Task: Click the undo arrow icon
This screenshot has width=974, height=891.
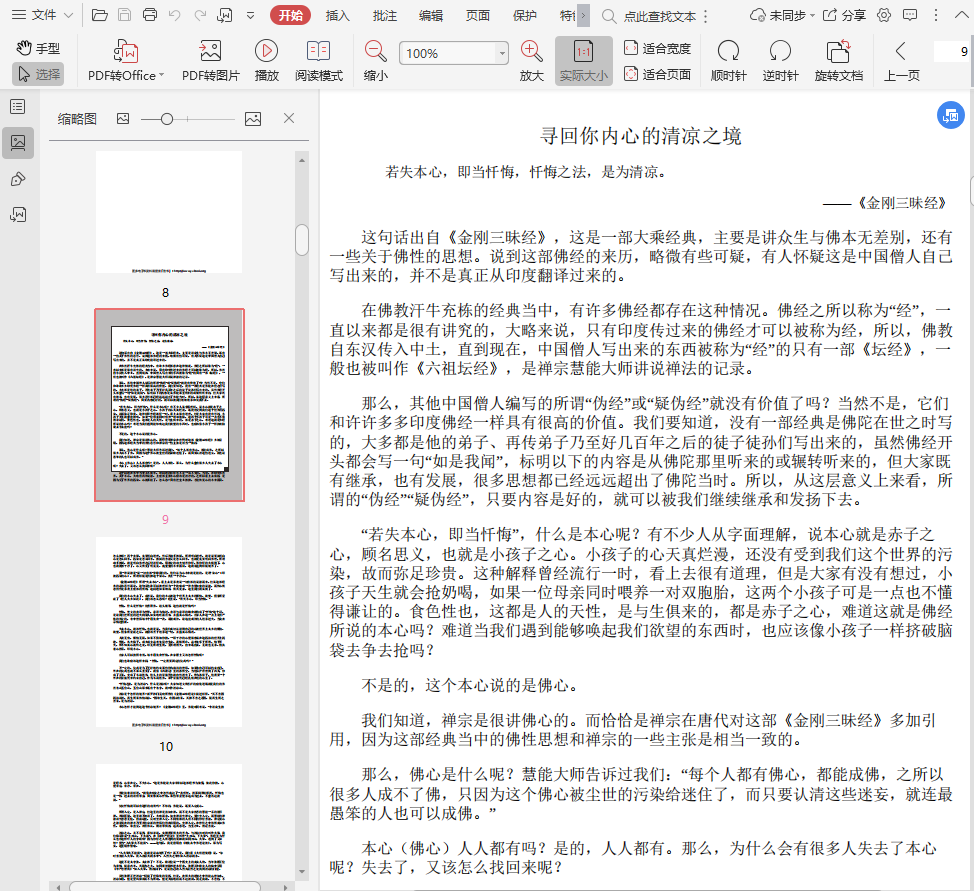Action: point(175,15)
